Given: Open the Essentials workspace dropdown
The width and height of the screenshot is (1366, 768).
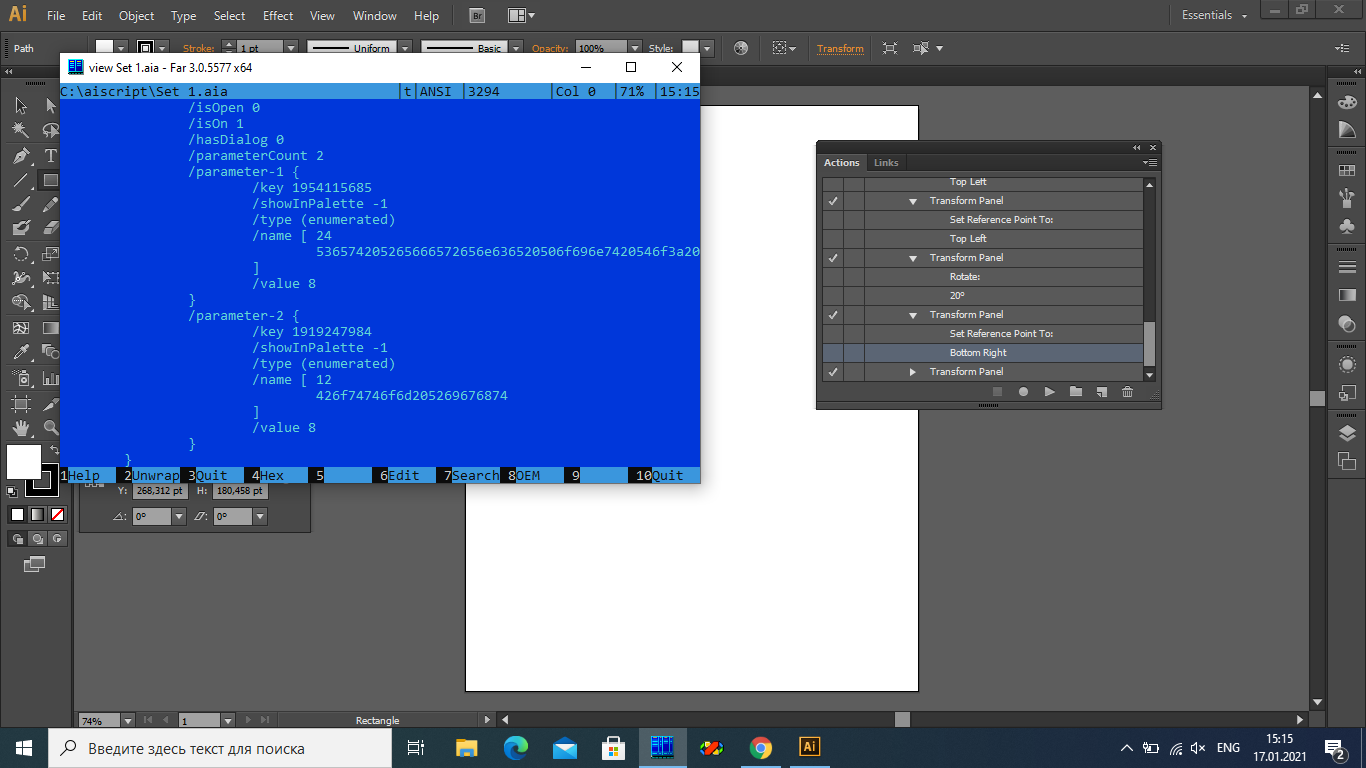Looking at the screenshot, I should click(x=1215, y=16).
